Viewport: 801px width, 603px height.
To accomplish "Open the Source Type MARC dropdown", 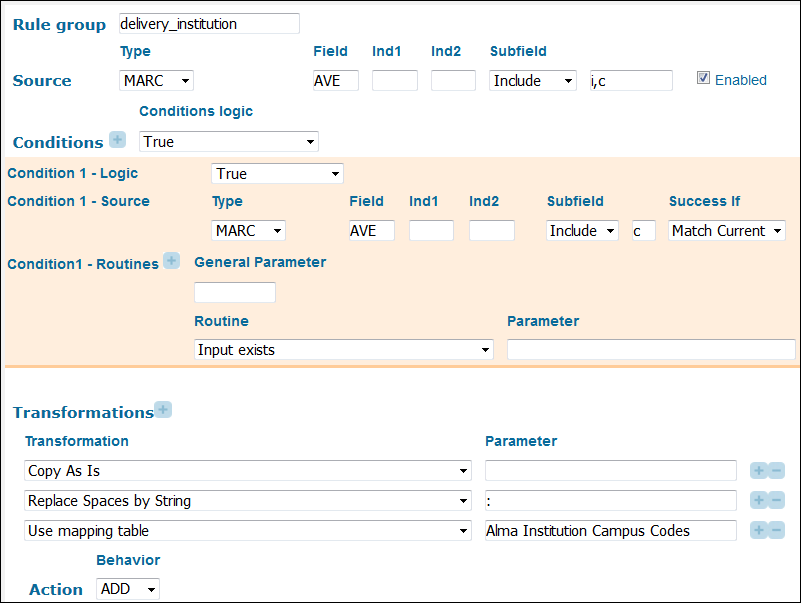I will (x=156, y=81).
